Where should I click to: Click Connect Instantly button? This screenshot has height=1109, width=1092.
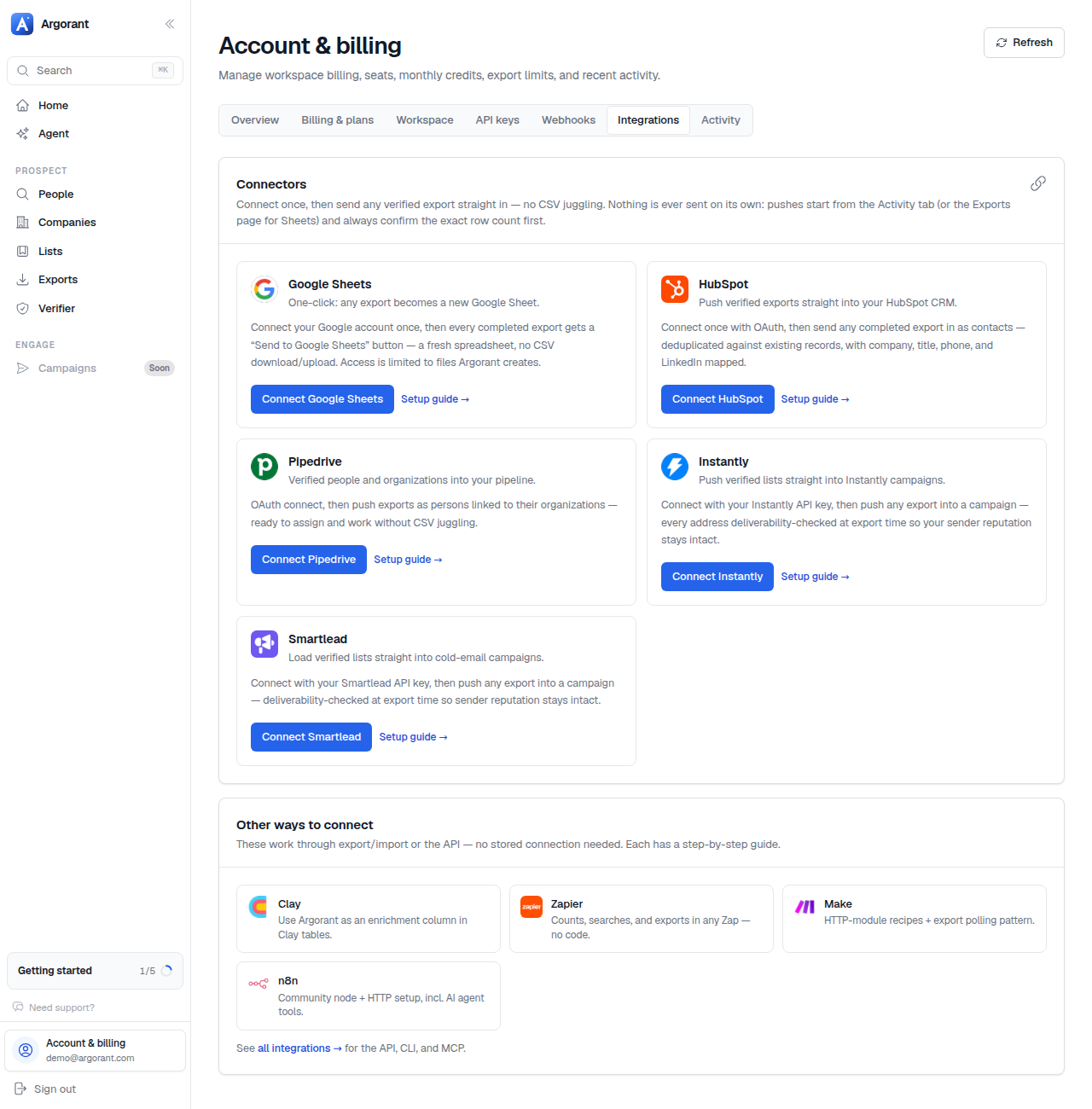[x=717, y=577]
